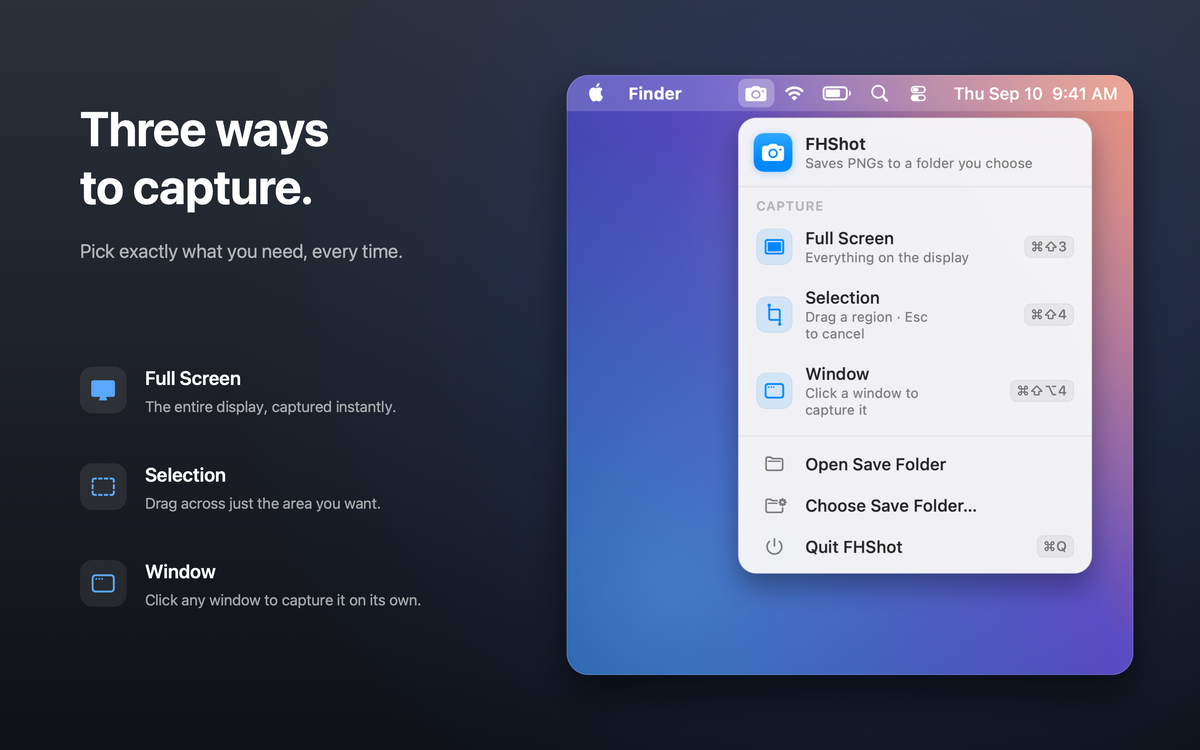Click the power icon beside Quit FHShot

coord(774,547)
